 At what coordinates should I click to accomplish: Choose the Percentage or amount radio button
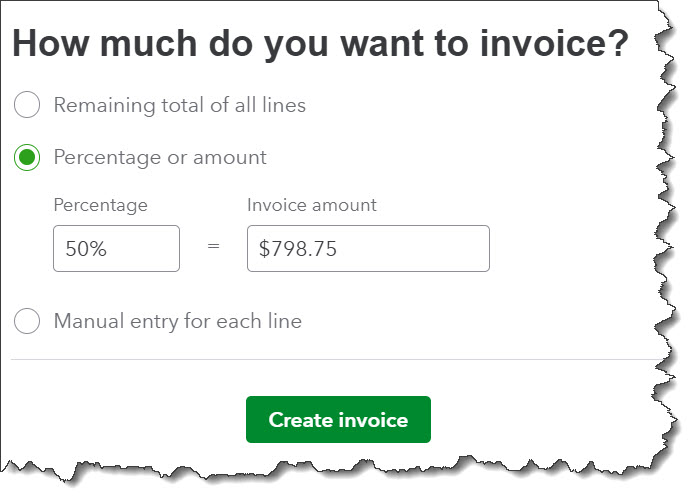[x=27, y=157]
